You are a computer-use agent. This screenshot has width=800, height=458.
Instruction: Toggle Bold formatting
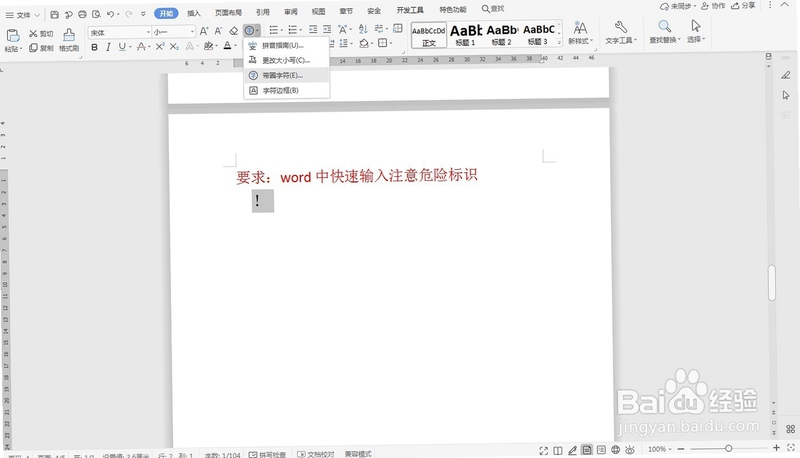(x=94, y=47)
